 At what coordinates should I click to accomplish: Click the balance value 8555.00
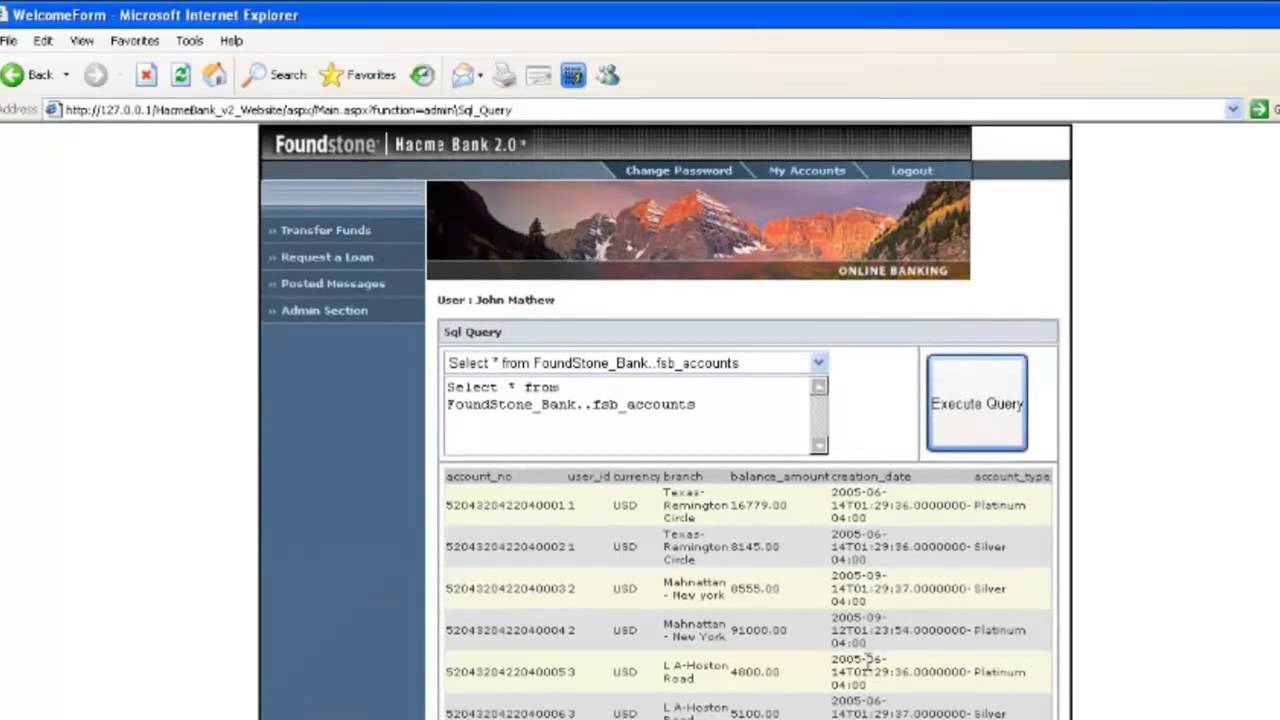coord(754,589)
